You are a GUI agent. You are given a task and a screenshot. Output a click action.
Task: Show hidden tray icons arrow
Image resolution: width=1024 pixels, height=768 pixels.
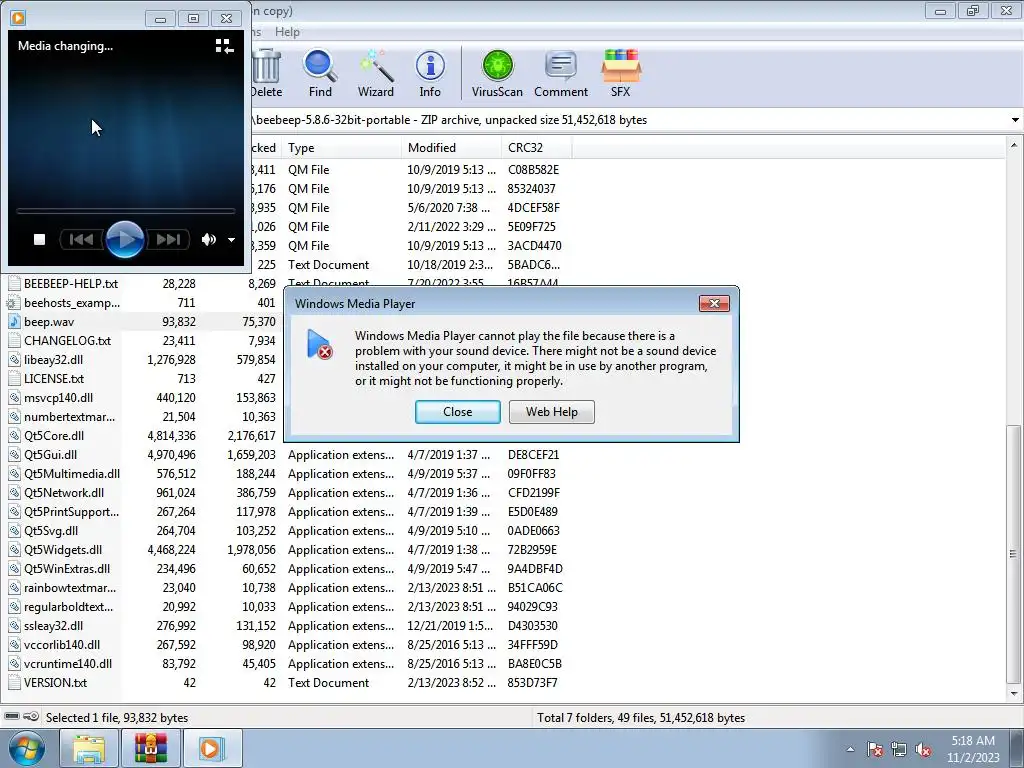click(x=850, y=749)
